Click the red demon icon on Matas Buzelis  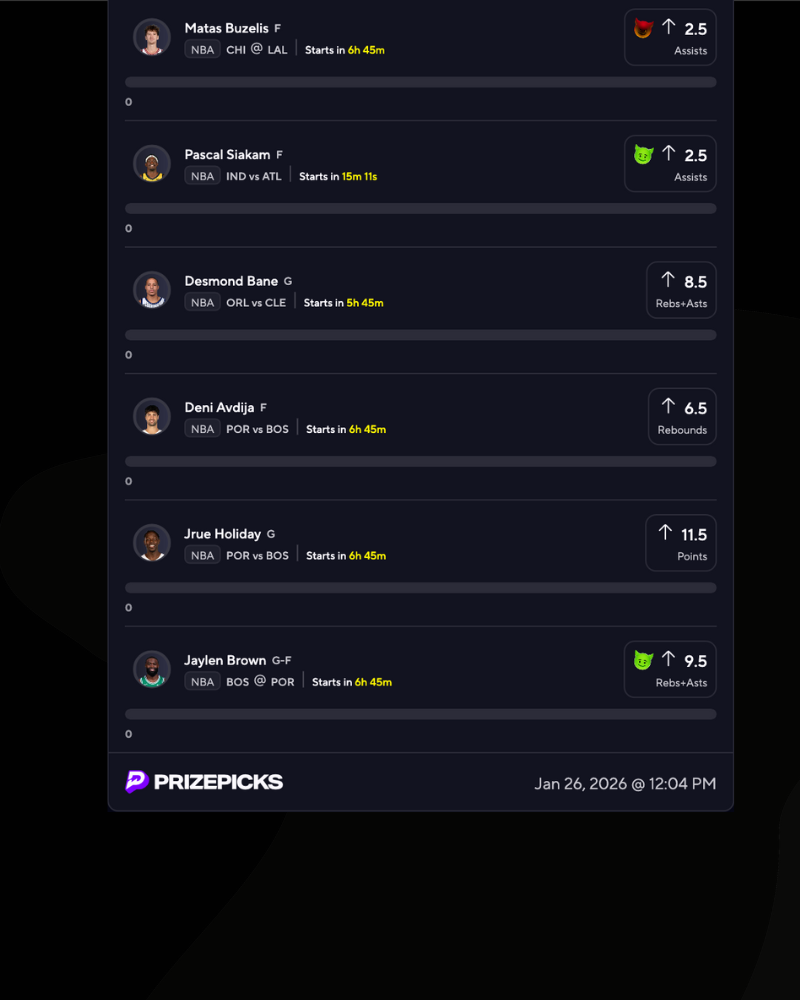click(x=643, y=28)
